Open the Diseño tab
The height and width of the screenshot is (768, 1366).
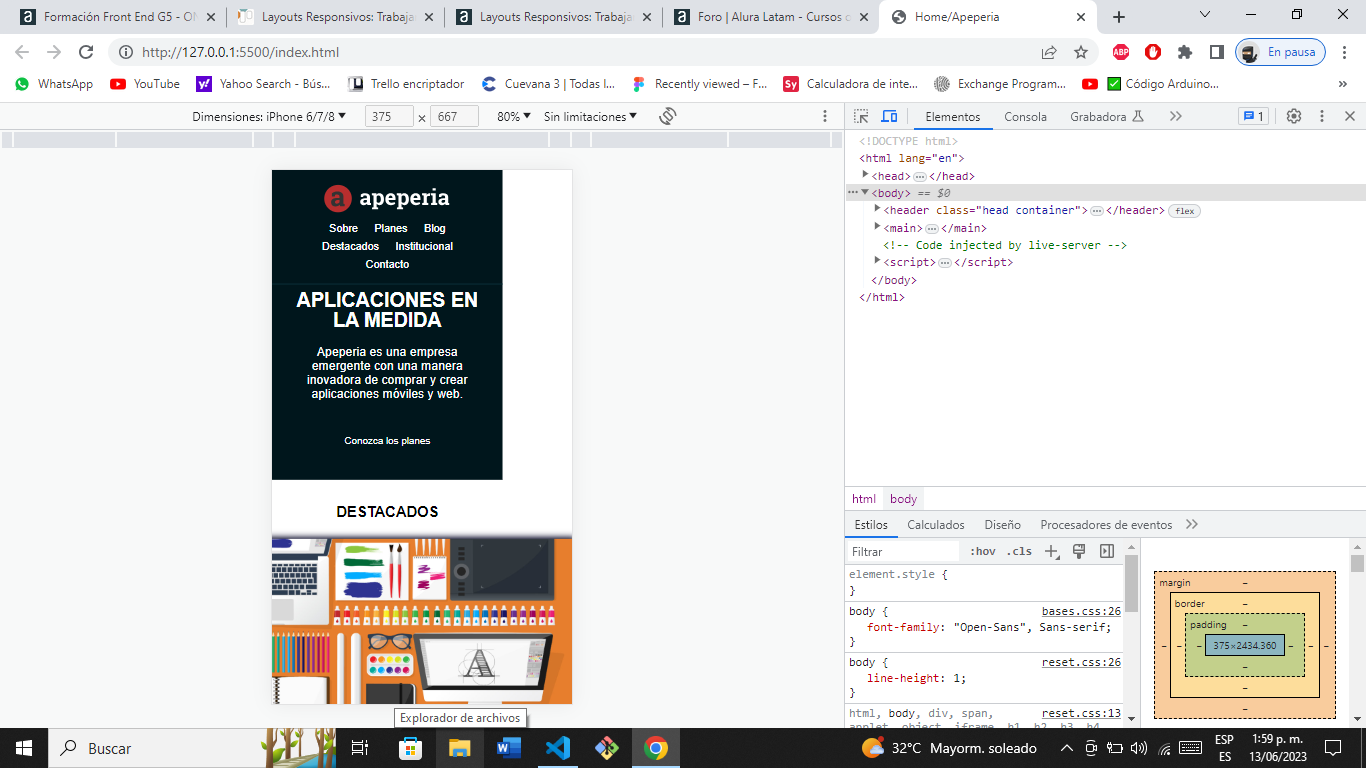tap(1002, 525)
